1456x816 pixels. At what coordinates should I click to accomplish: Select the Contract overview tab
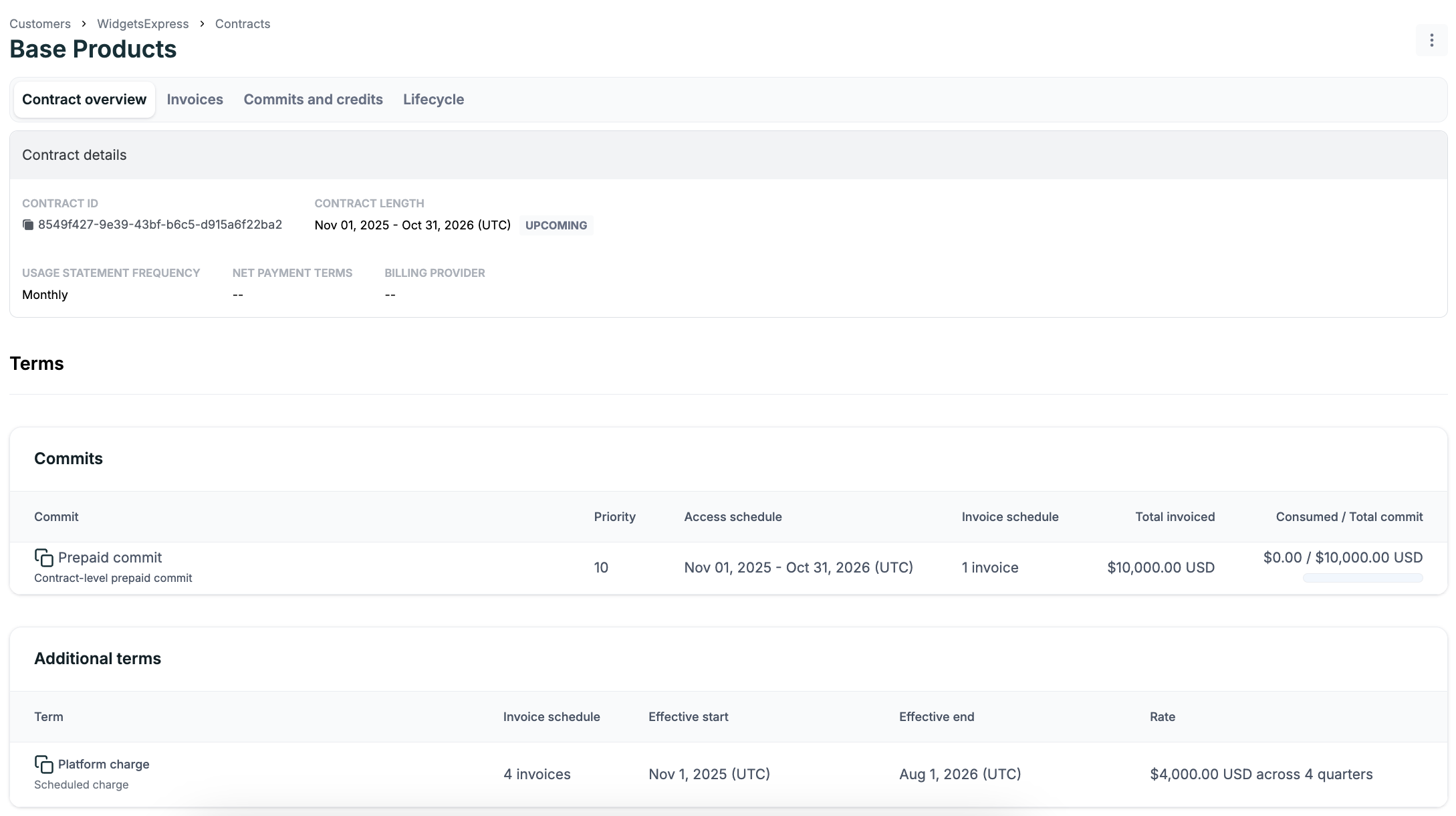(x=84, y=100)
